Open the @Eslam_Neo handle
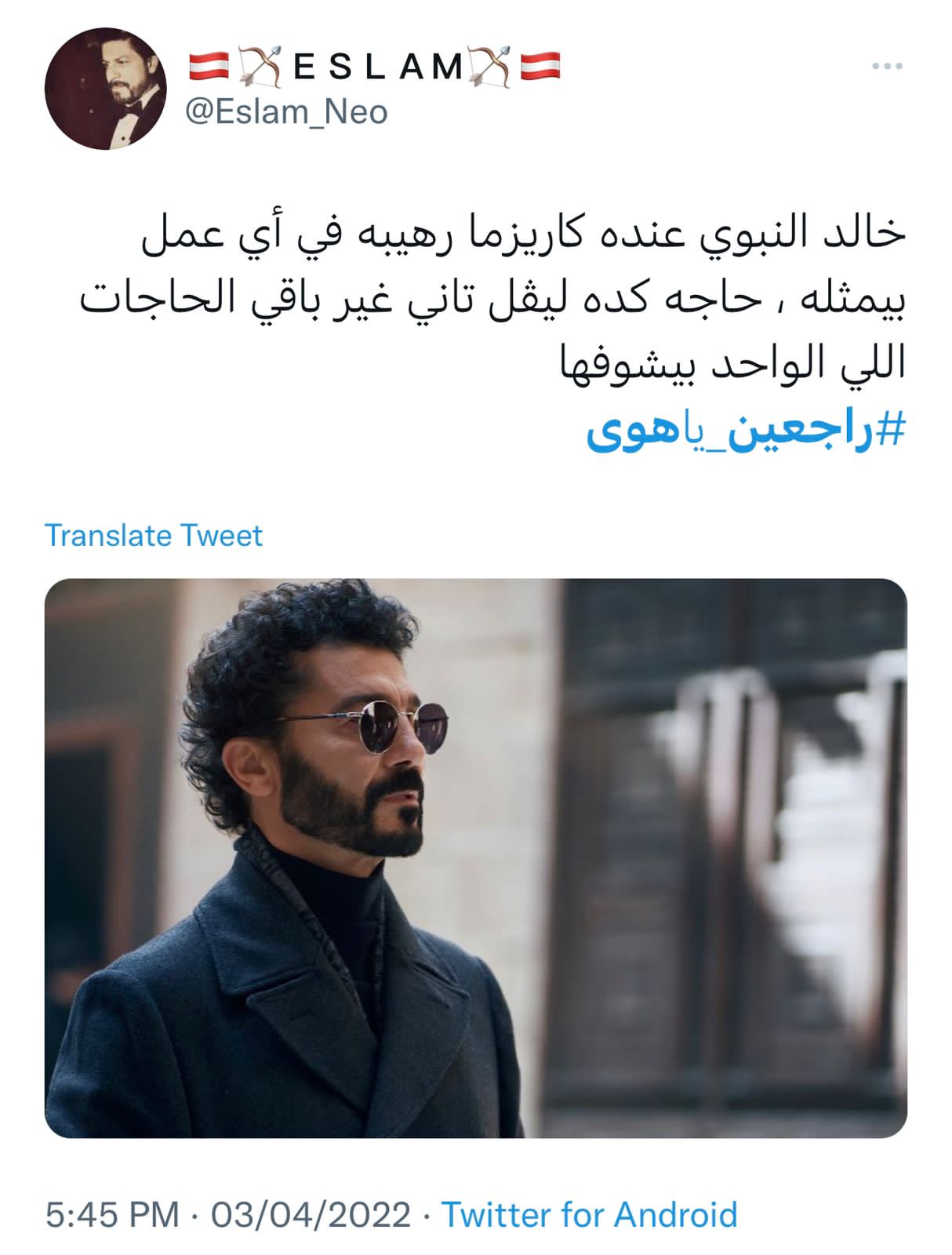The width and height of the screenshot is (952, 1255). pyautogui.click(x=286, y=112)
